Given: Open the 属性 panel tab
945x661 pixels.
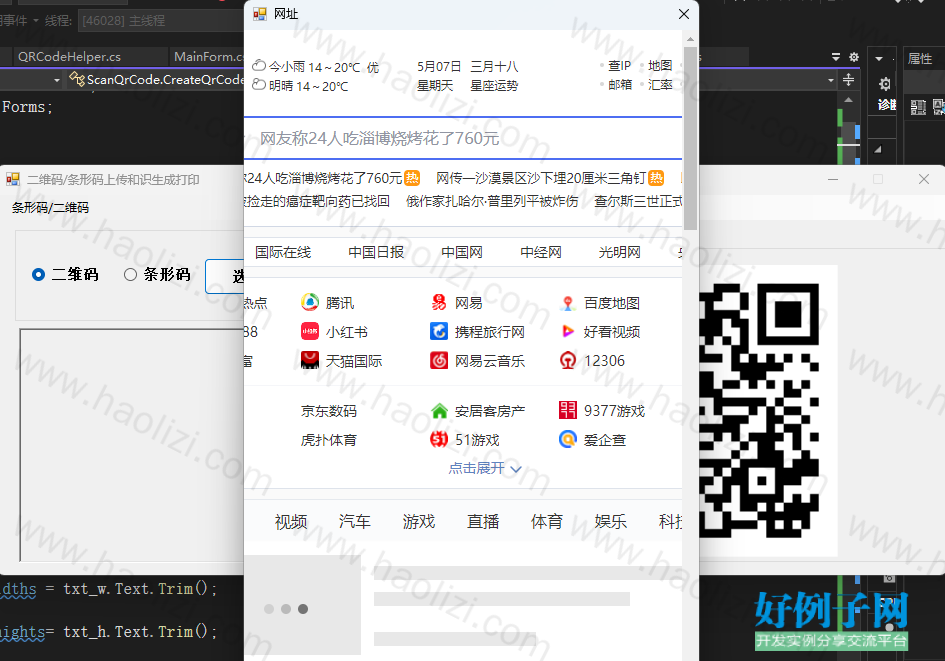Looking at the screenshot, I should pyautogui.click(x=920, y=58).
